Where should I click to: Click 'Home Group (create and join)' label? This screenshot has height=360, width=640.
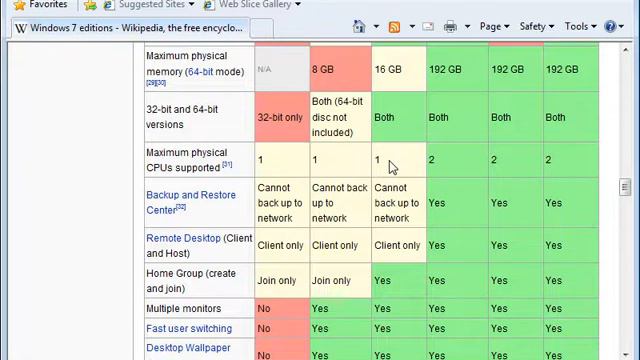199,281
